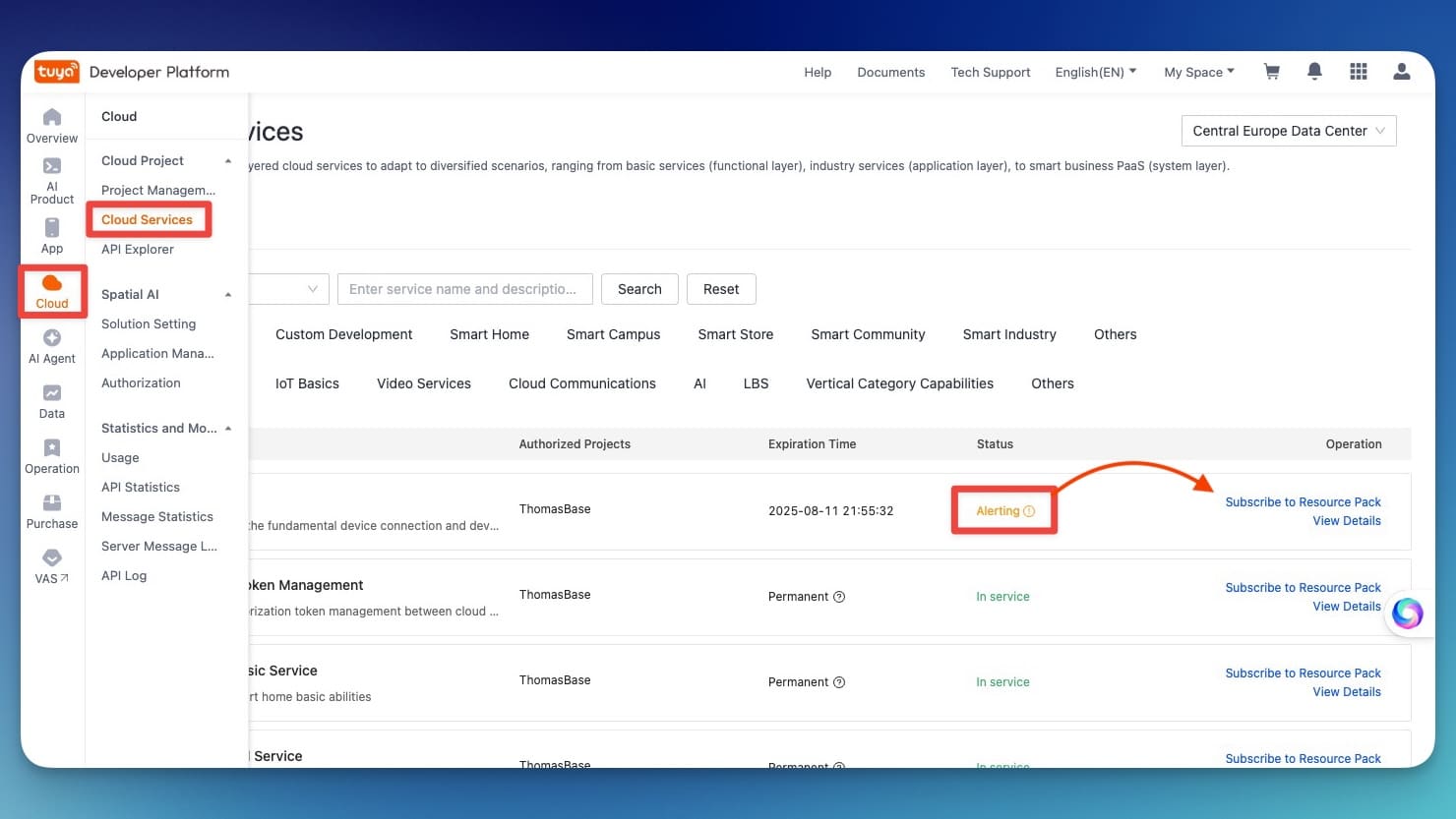This screenshot has width=1456, height=819.
Task: Click the Alerting status info icon
Action: [x=1029, y=511]
